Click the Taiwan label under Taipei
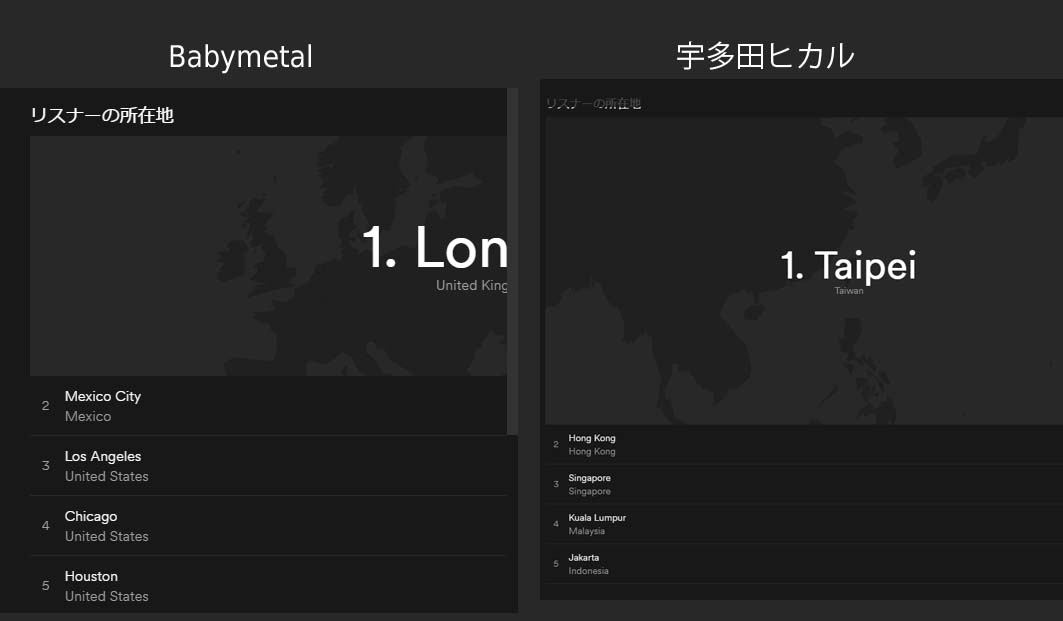The width and height of the screenshot is (1063, 621). (x=849, y=291)
